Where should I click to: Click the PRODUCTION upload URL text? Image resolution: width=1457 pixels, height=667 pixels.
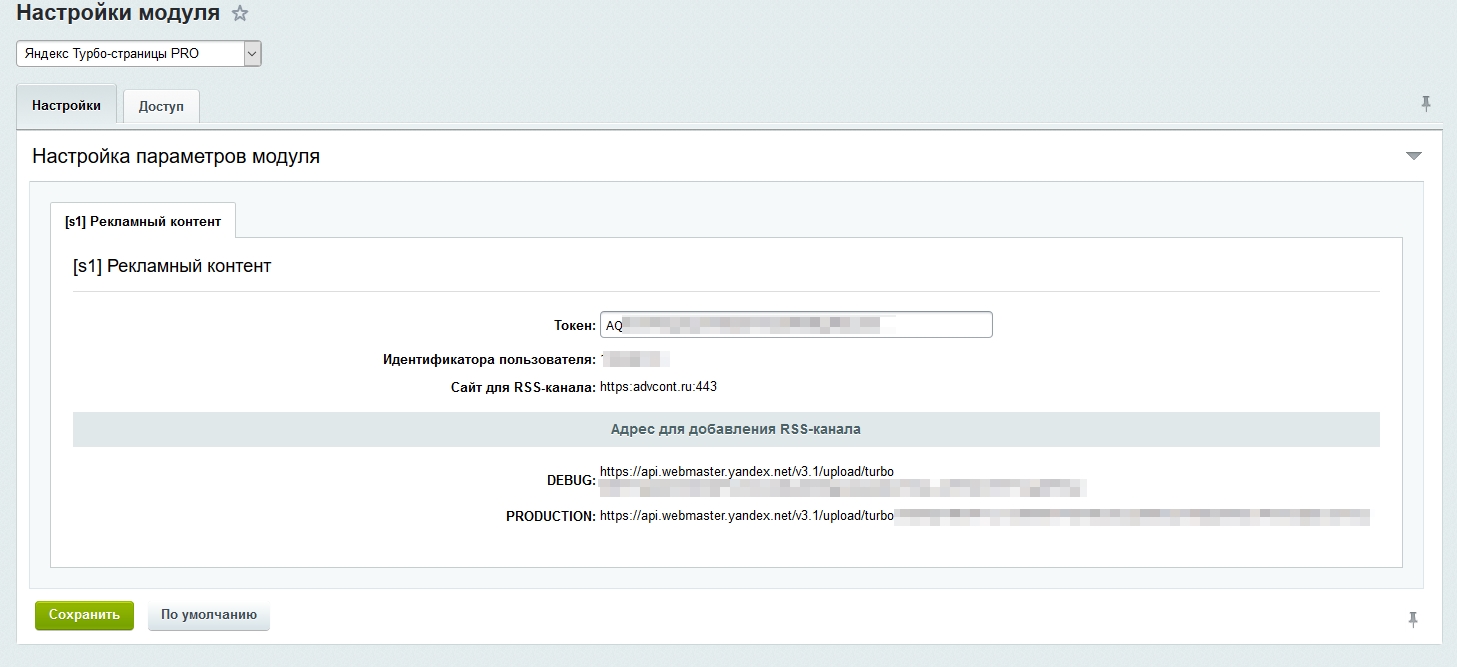(x=747, y=516)
